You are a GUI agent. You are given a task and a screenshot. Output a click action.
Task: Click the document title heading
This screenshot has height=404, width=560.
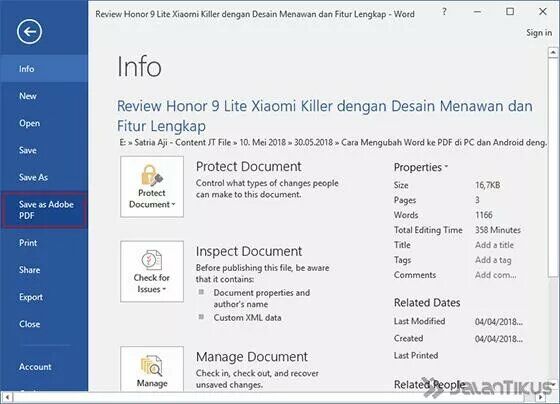(325, 116)
